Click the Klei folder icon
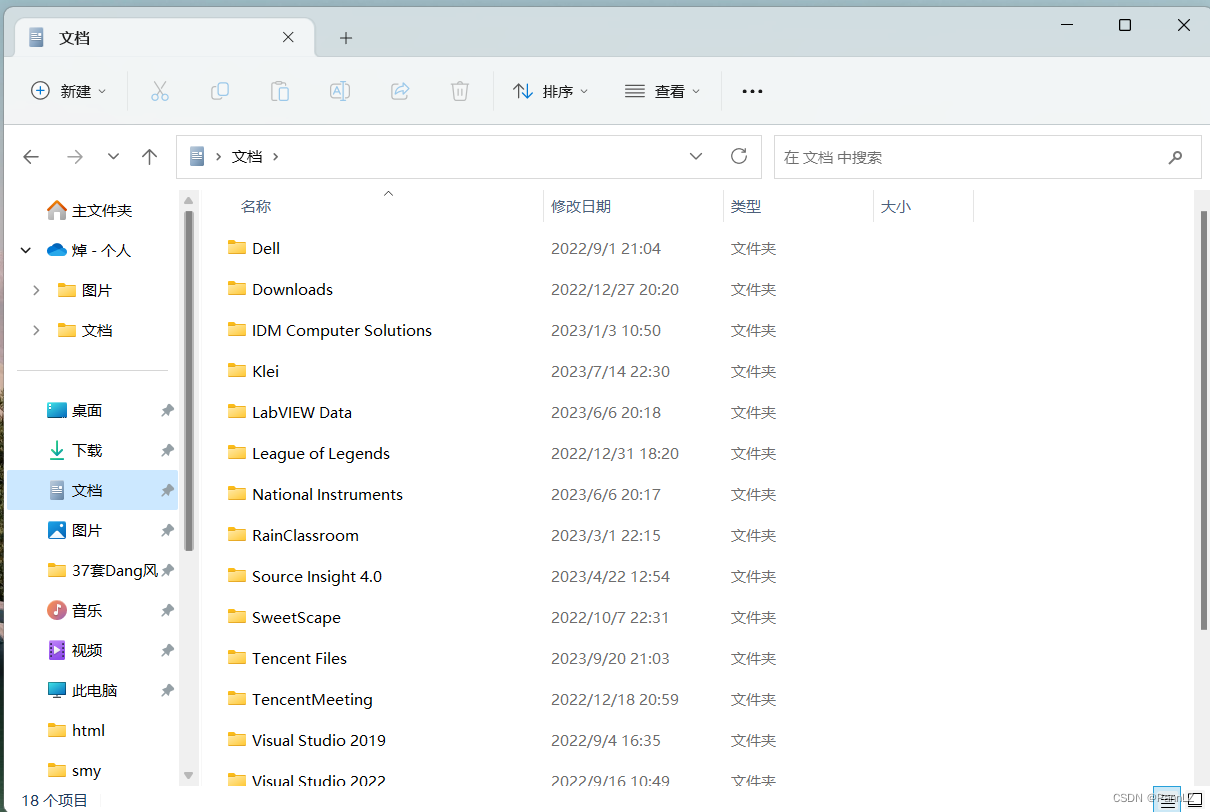The height and width of the screenshot is (812, 1210). click(237, 370)
